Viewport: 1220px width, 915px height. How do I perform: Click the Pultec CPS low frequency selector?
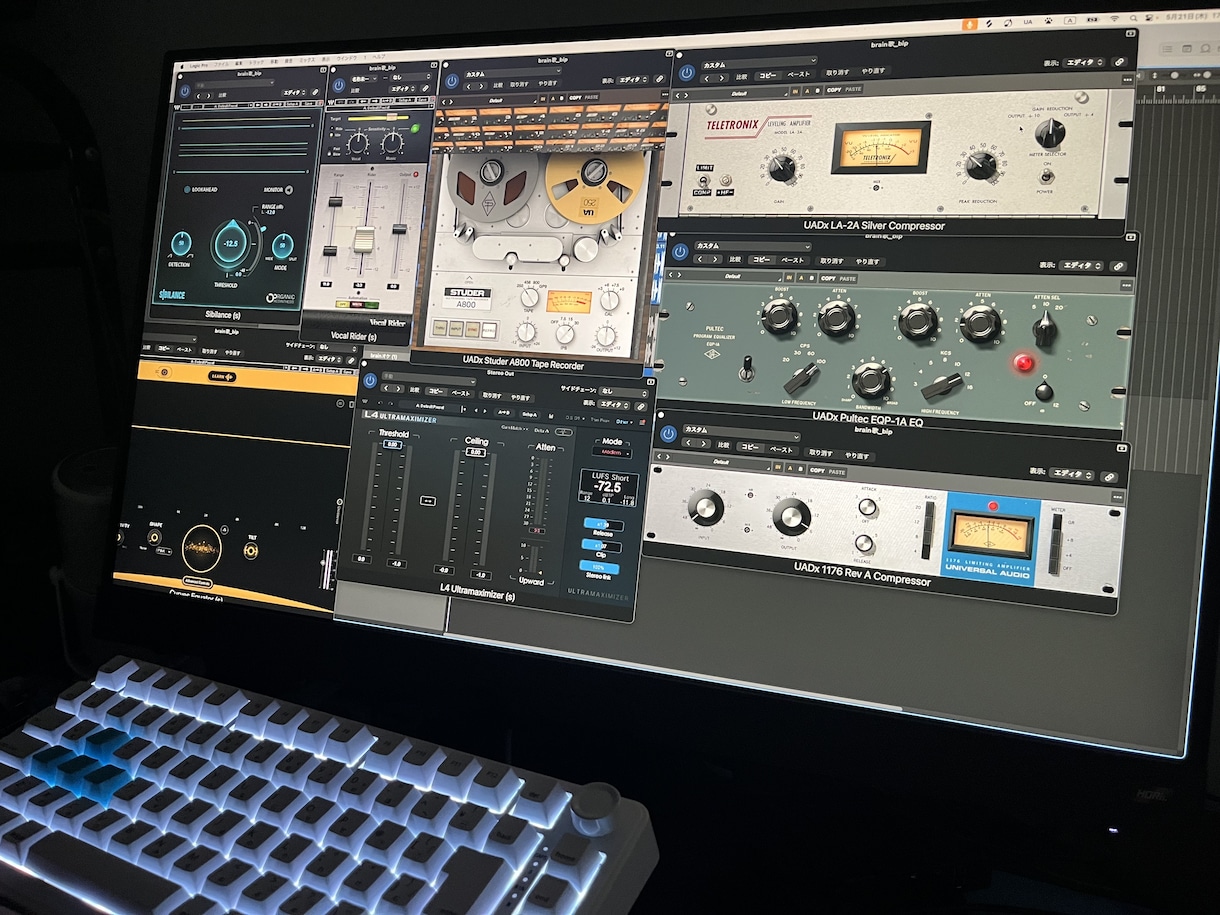[x=801, y=376]
